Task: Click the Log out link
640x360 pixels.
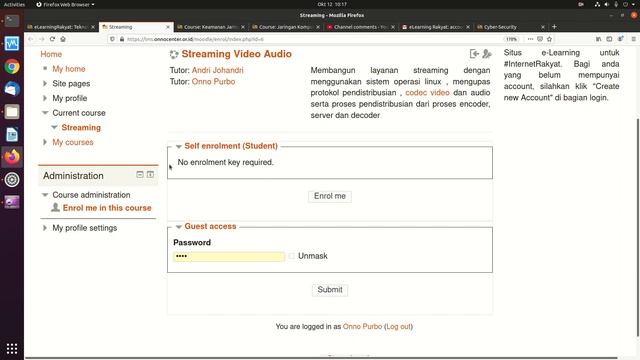Action: coord(398,327)
